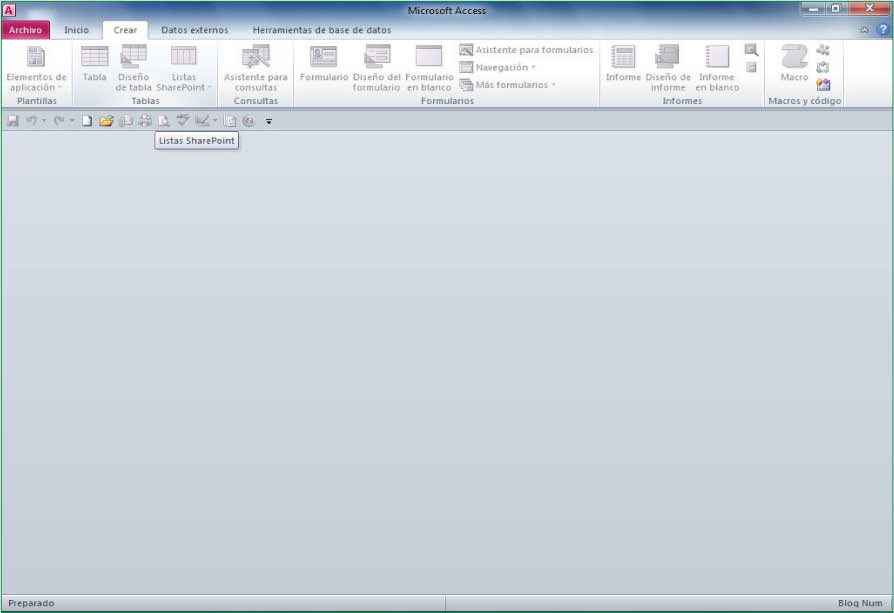Open Diseño de informe
This screenshot has width=894, height=613.
[667, 67]
